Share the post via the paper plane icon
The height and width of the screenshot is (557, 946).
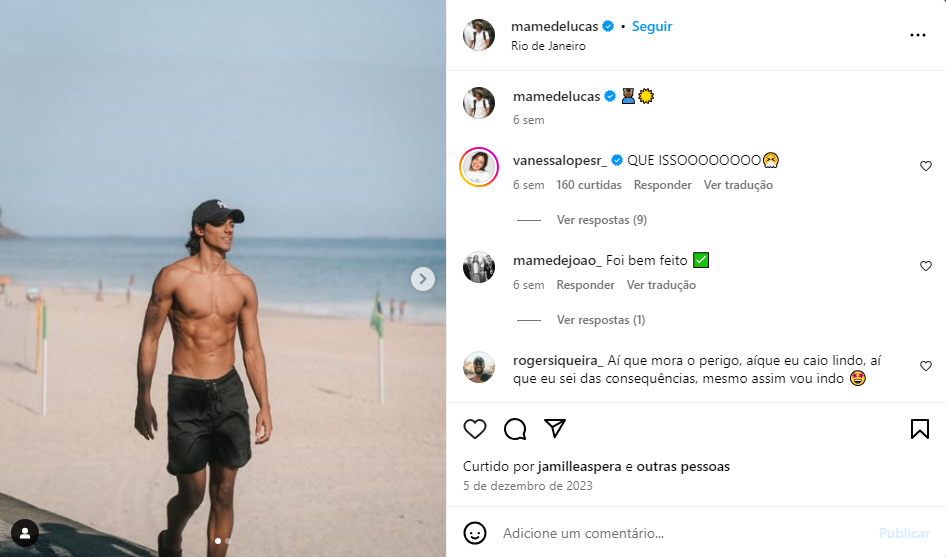coord(555,428)
